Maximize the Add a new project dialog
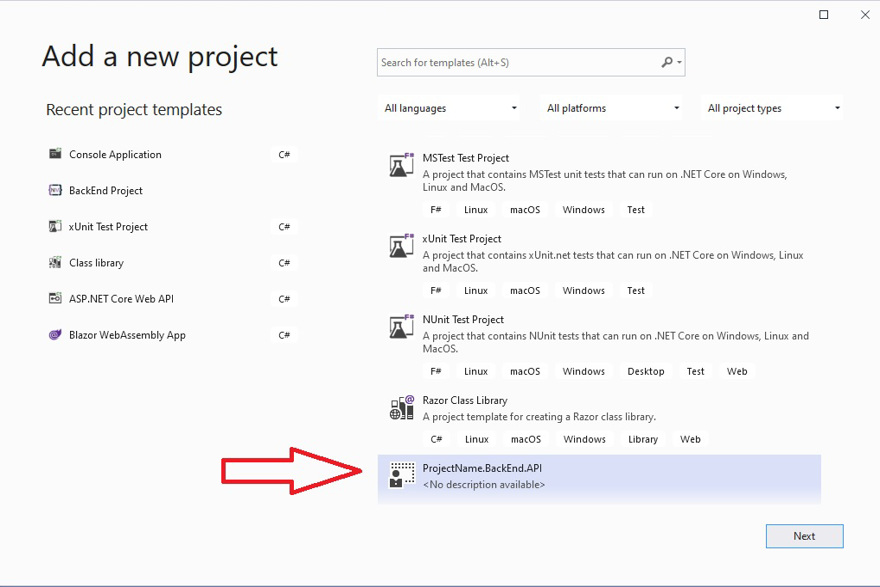Screen dimensions: 880x587 (x=823, y=15)
